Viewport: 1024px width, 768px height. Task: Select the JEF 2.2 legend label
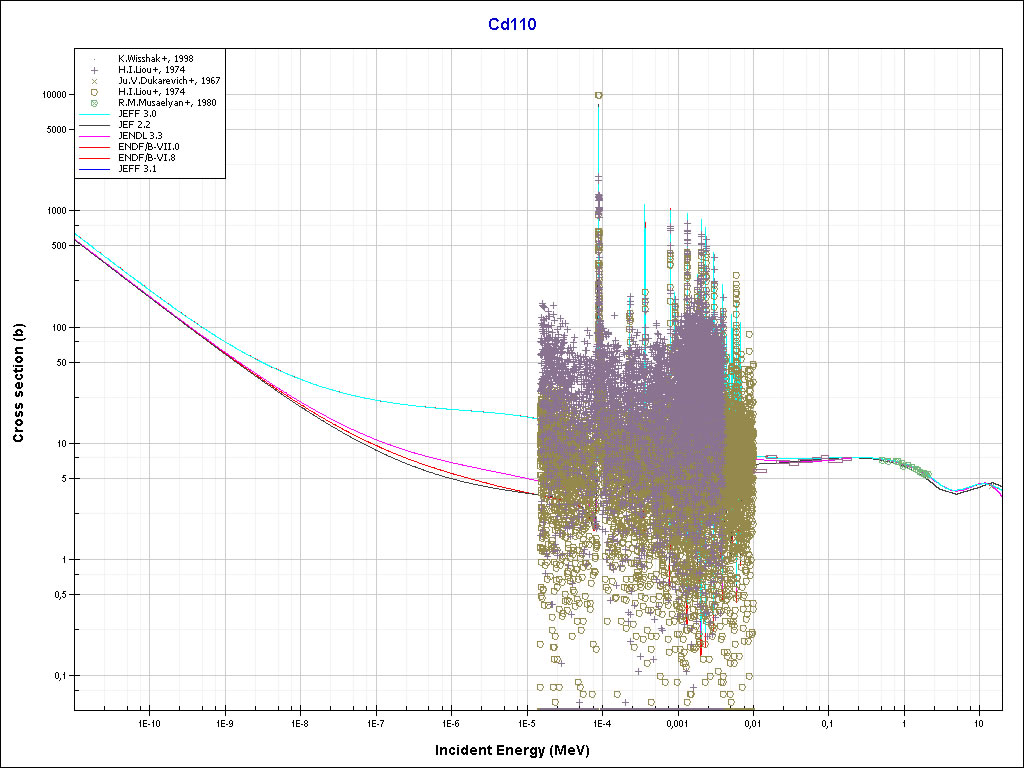coord(133,125)
